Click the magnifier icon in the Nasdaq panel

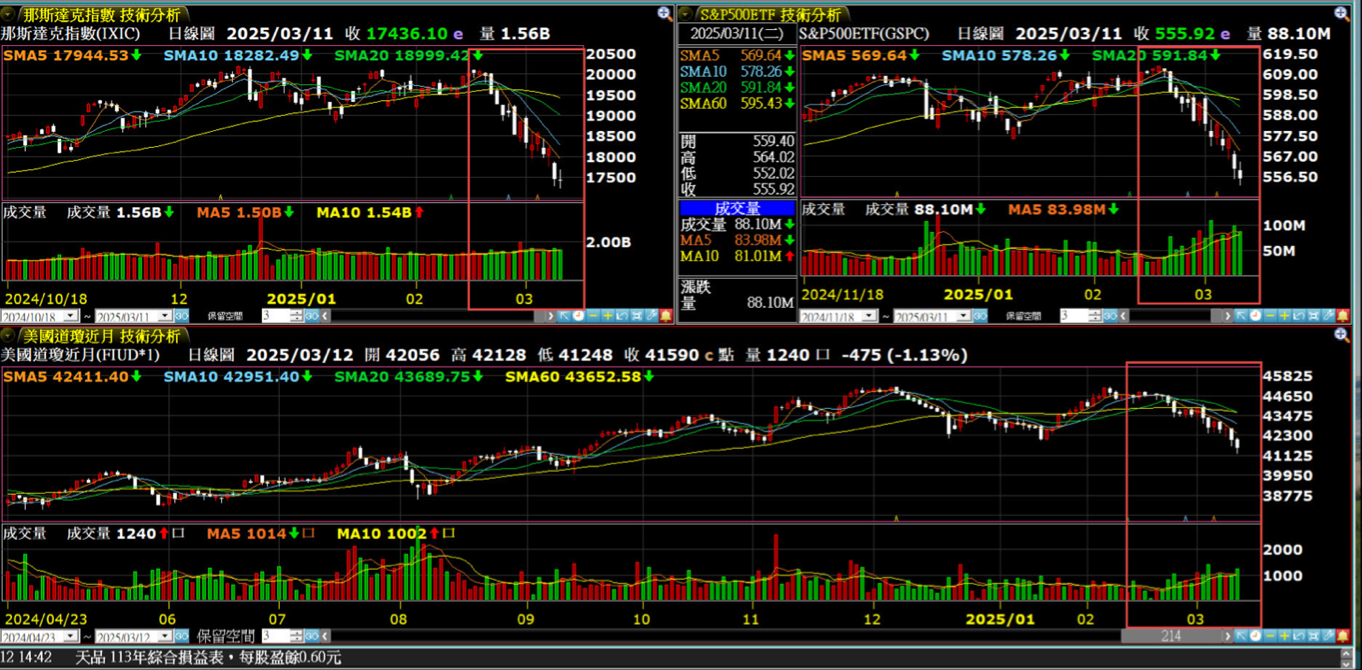[x=665, y=14]
